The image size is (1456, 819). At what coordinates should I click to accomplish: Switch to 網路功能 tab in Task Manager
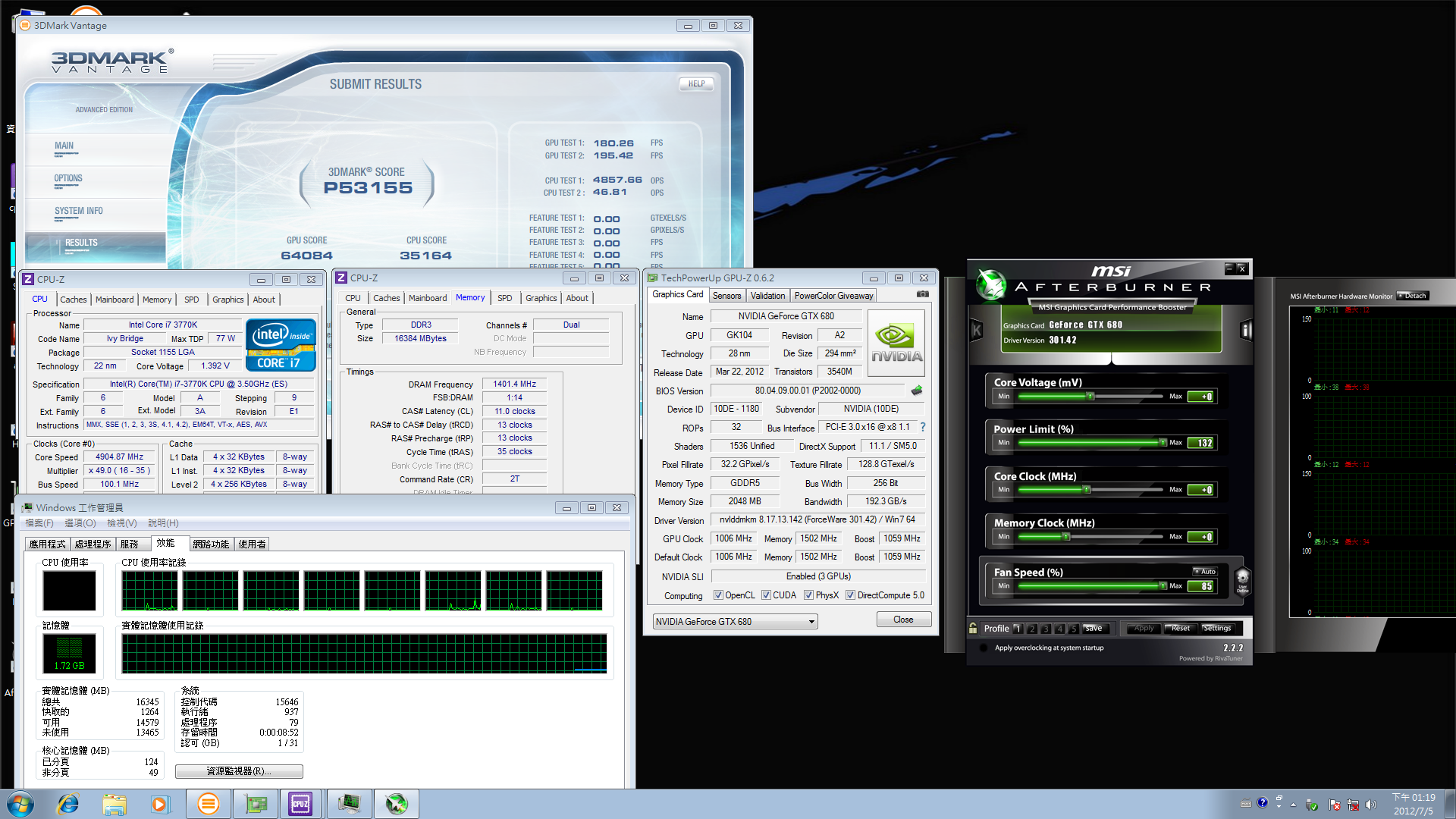pos(211,544)
